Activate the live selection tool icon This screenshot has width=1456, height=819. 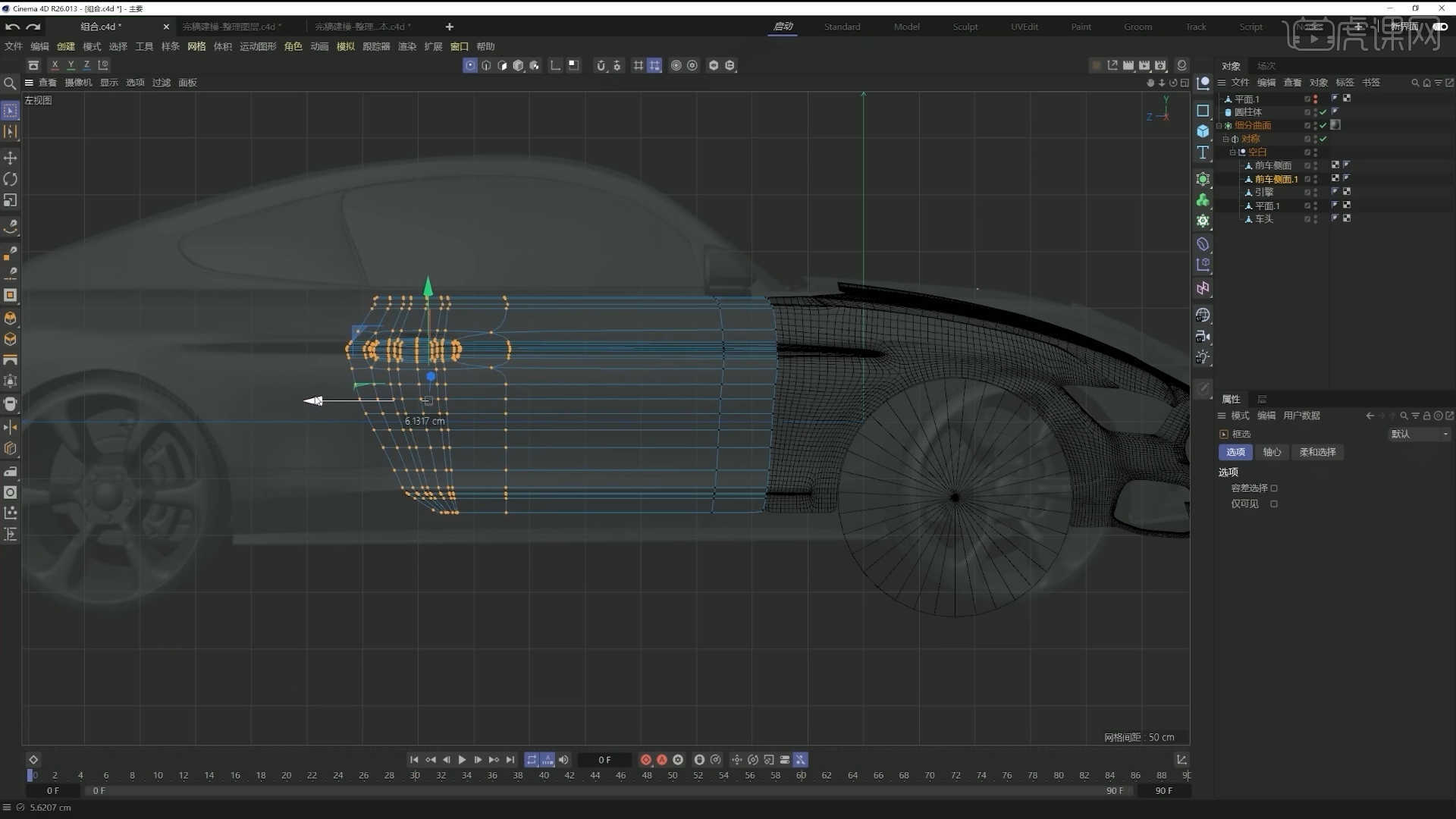(11, 111)
